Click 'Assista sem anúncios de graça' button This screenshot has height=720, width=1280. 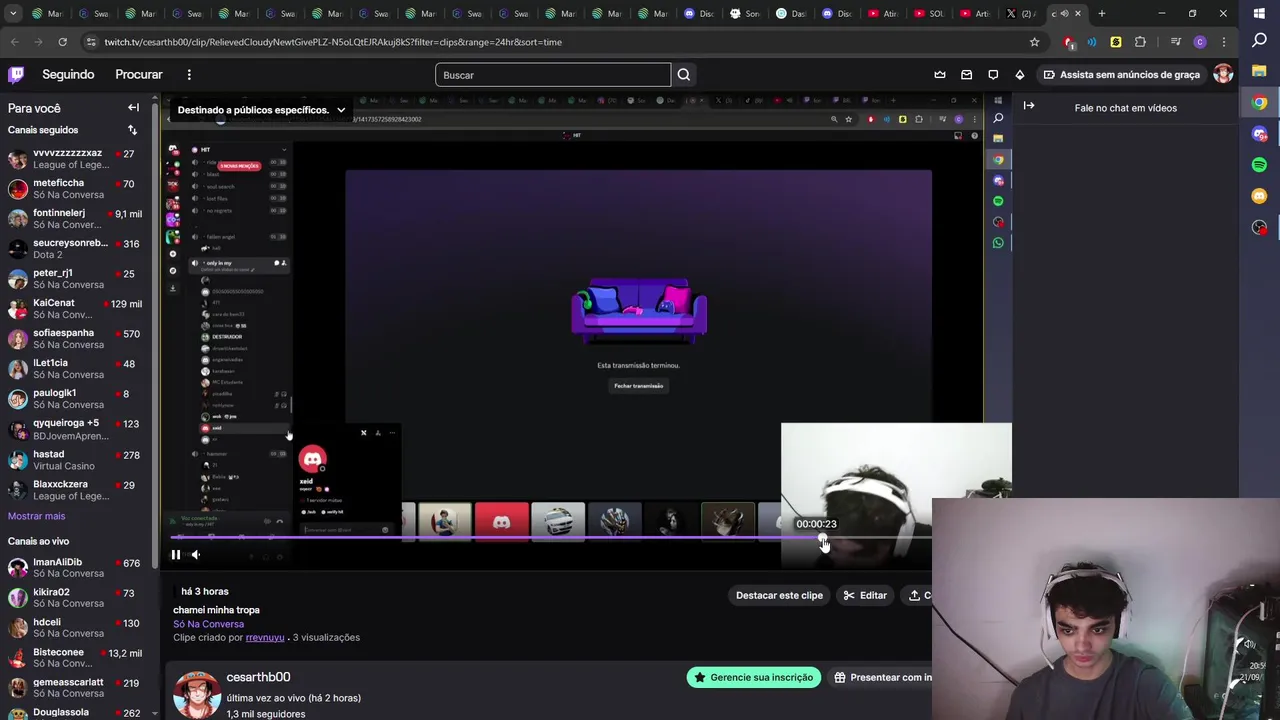point(1121,75)
